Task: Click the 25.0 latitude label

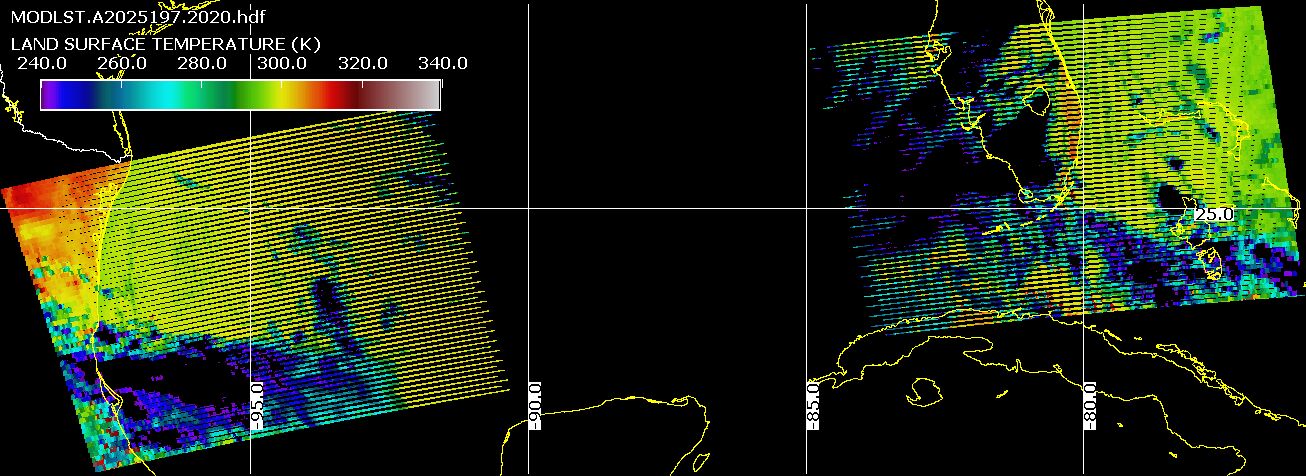Action: [x=1215, y=214]
